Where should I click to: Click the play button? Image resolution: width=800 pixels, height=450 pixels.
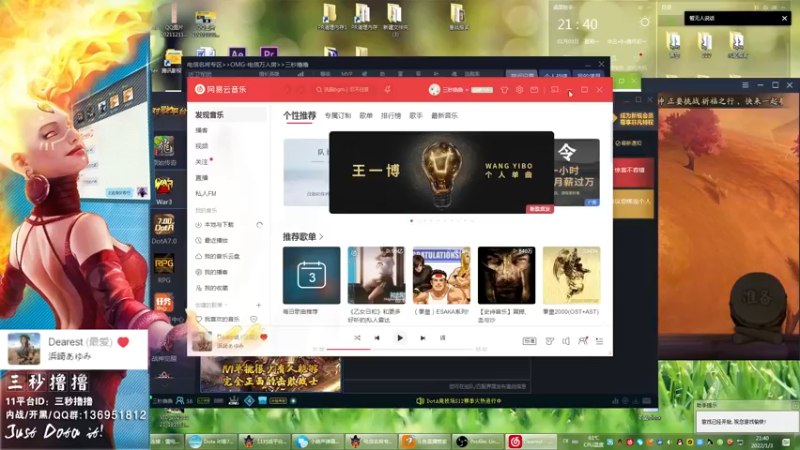[x=400, y=338]
